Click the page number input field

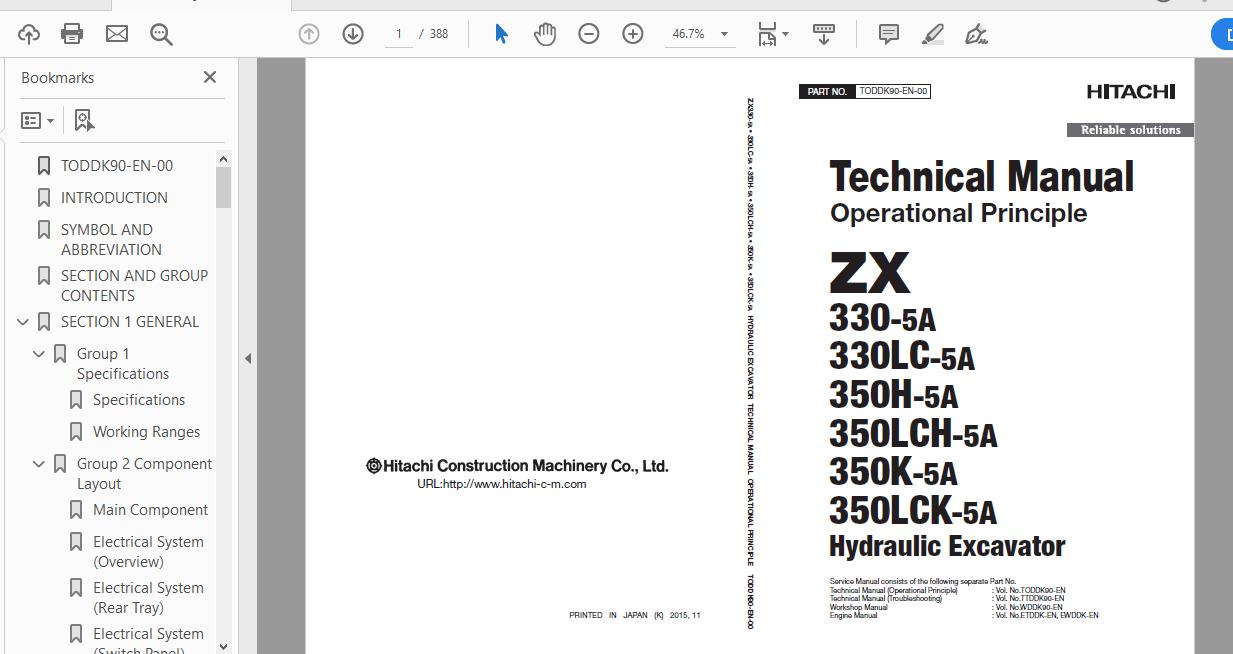click(x=399, y=34)
